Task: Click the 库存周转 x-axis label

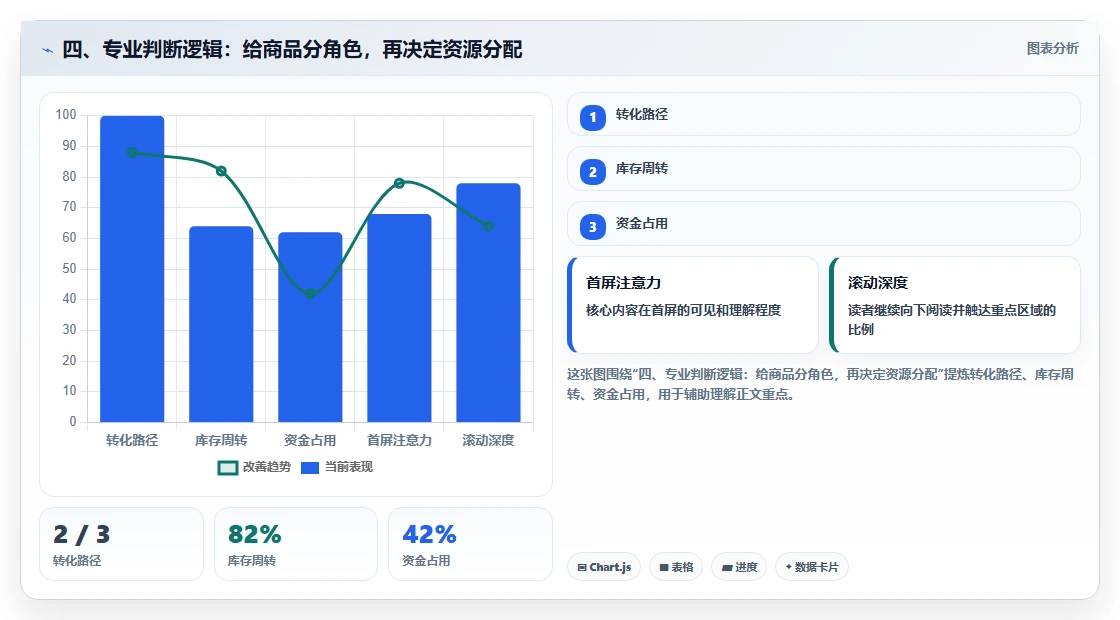Action: [x=221, y=441]
